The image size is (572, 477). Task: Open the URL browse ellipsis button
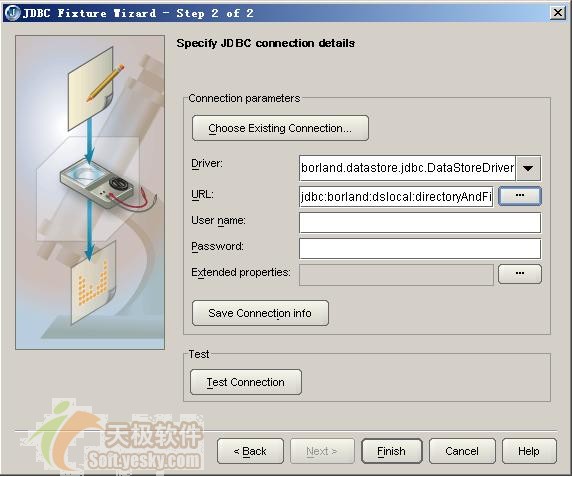520,196
